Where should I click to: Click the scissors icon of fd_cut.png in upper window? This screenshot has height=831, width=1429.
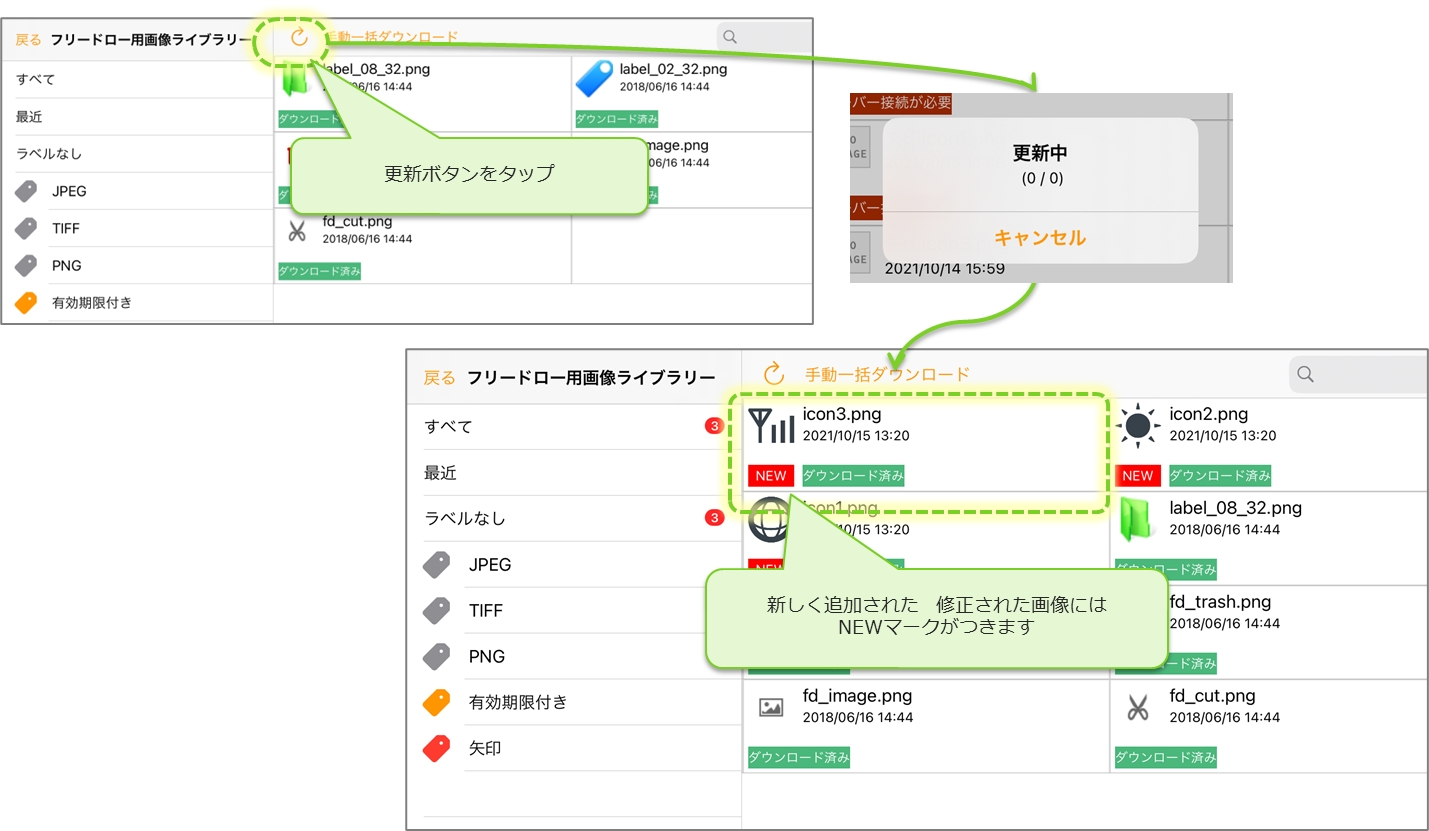[296, 231]
